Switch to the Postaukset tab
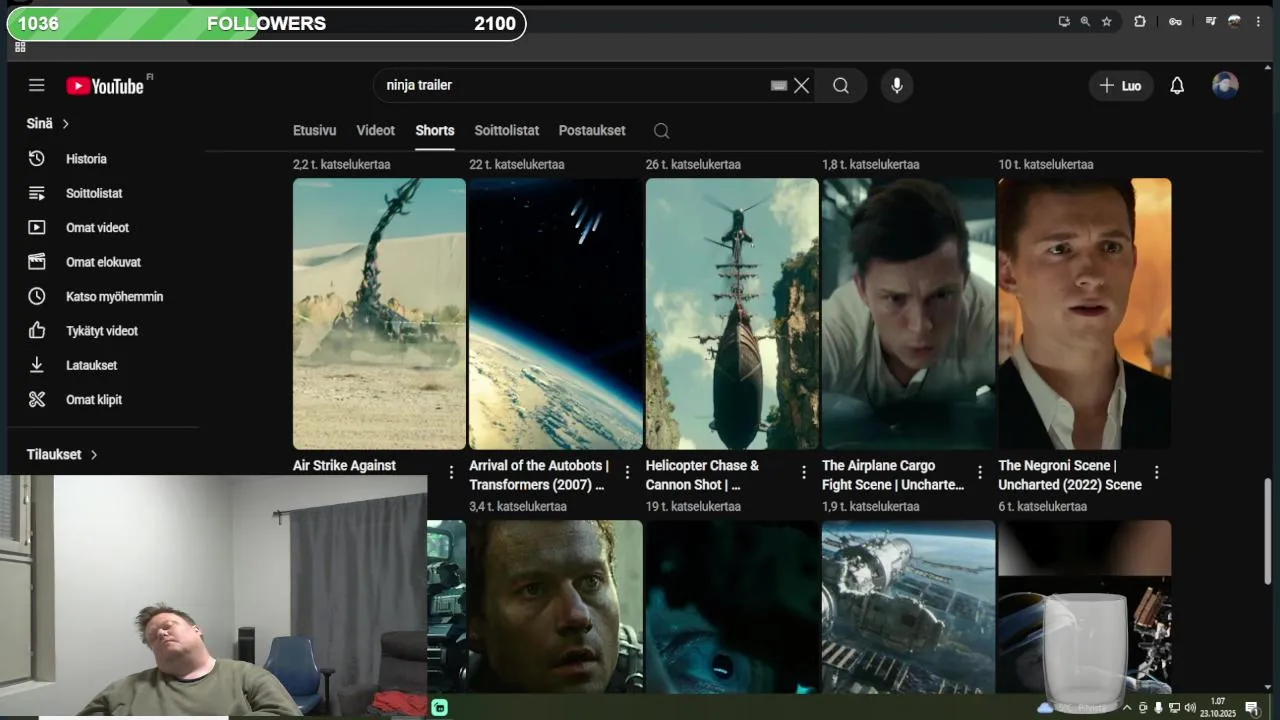This screenshot has height=720, width=1280. [x=592, y=131]
